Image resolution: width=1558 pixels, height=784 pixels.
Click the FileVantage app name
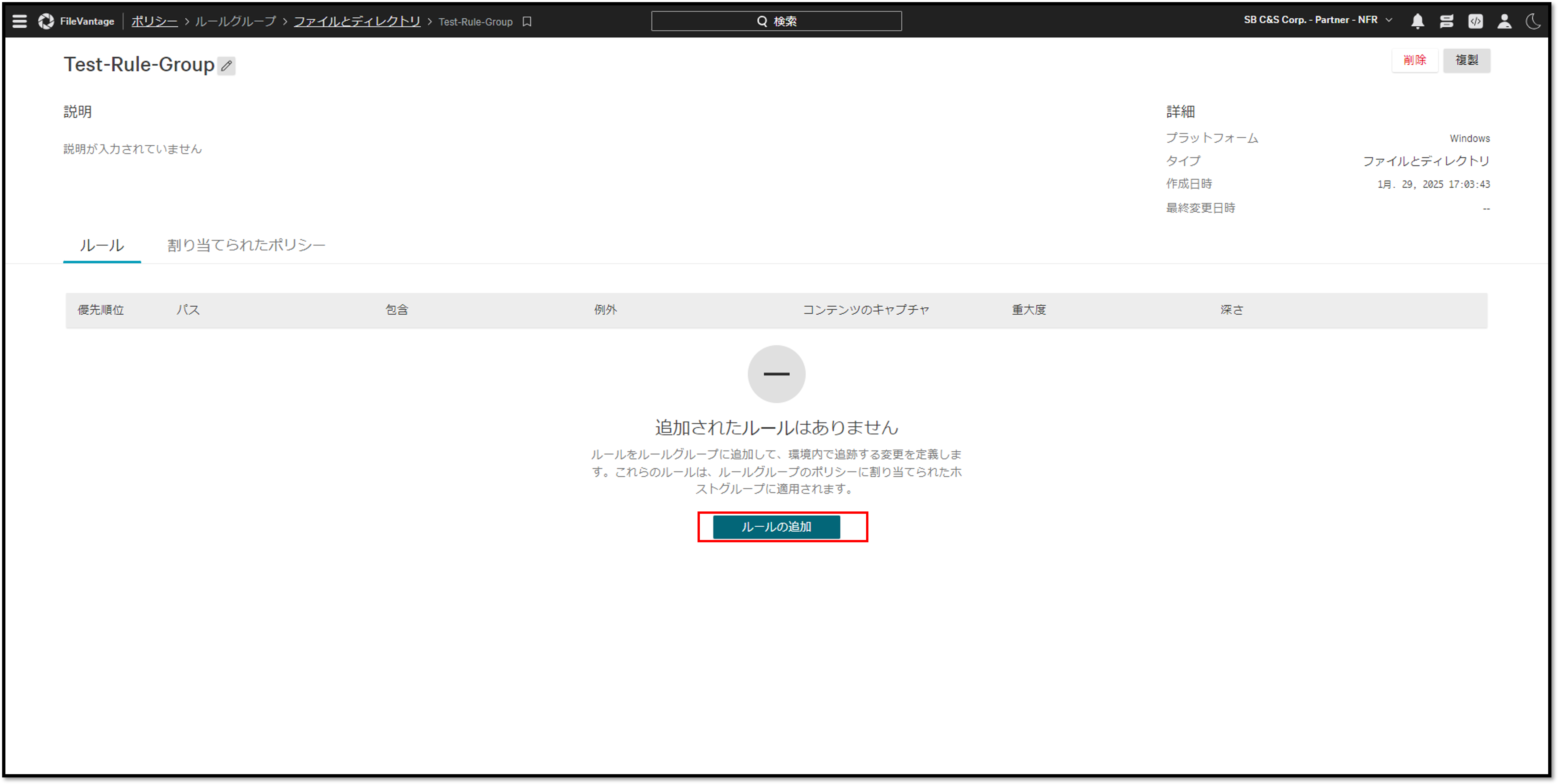coord(87,21)
